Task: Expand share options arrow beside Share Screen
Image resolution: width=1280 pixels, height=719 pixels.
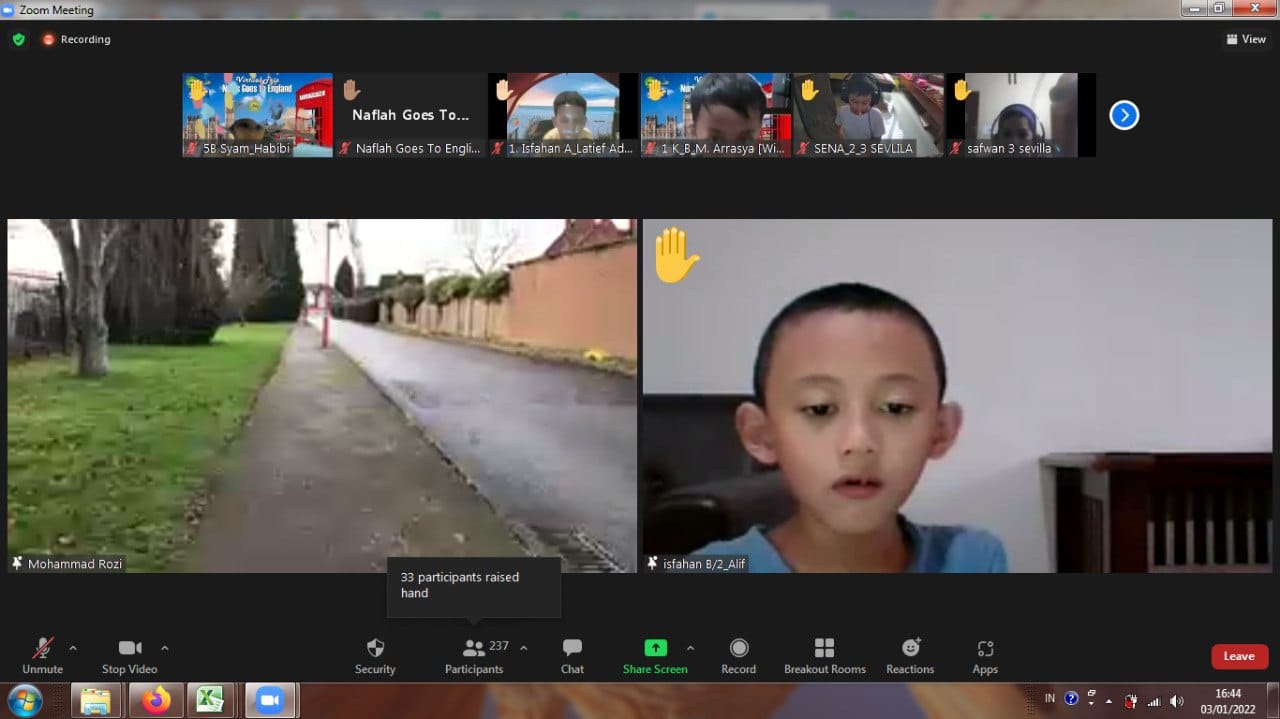Action: [x=690, y=648]
